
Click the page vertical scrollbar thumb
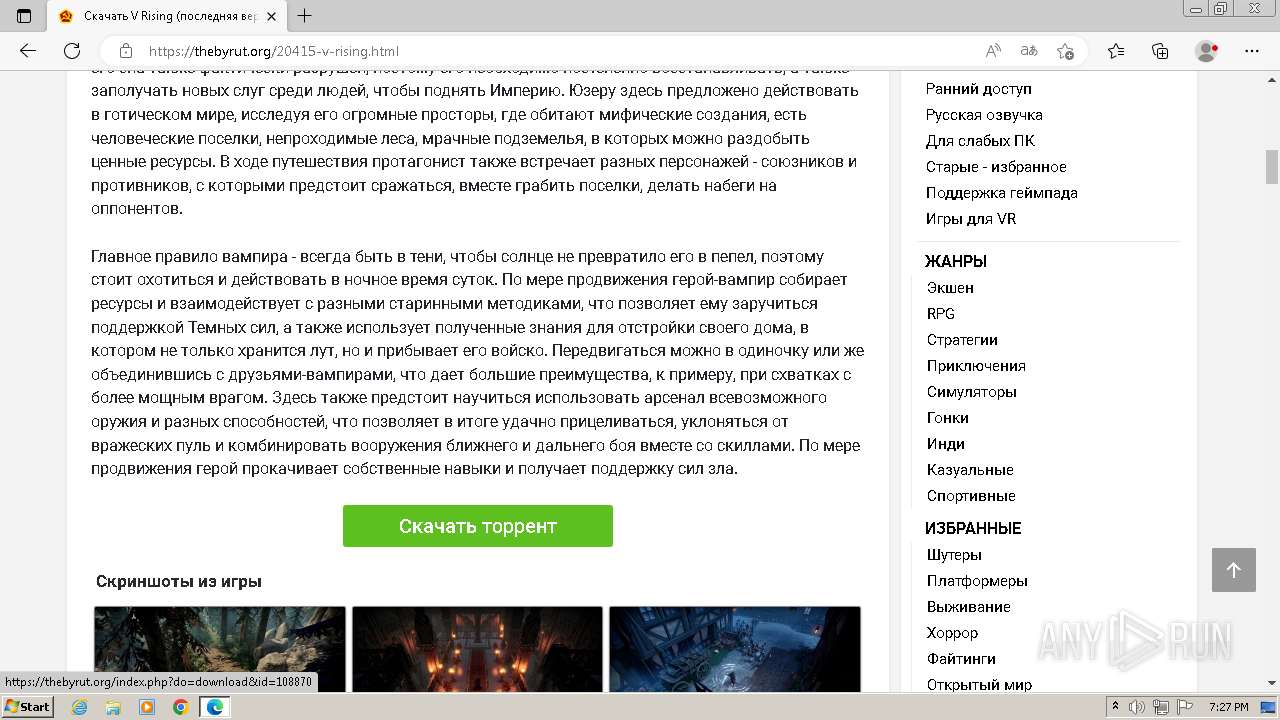[1272, 167]
